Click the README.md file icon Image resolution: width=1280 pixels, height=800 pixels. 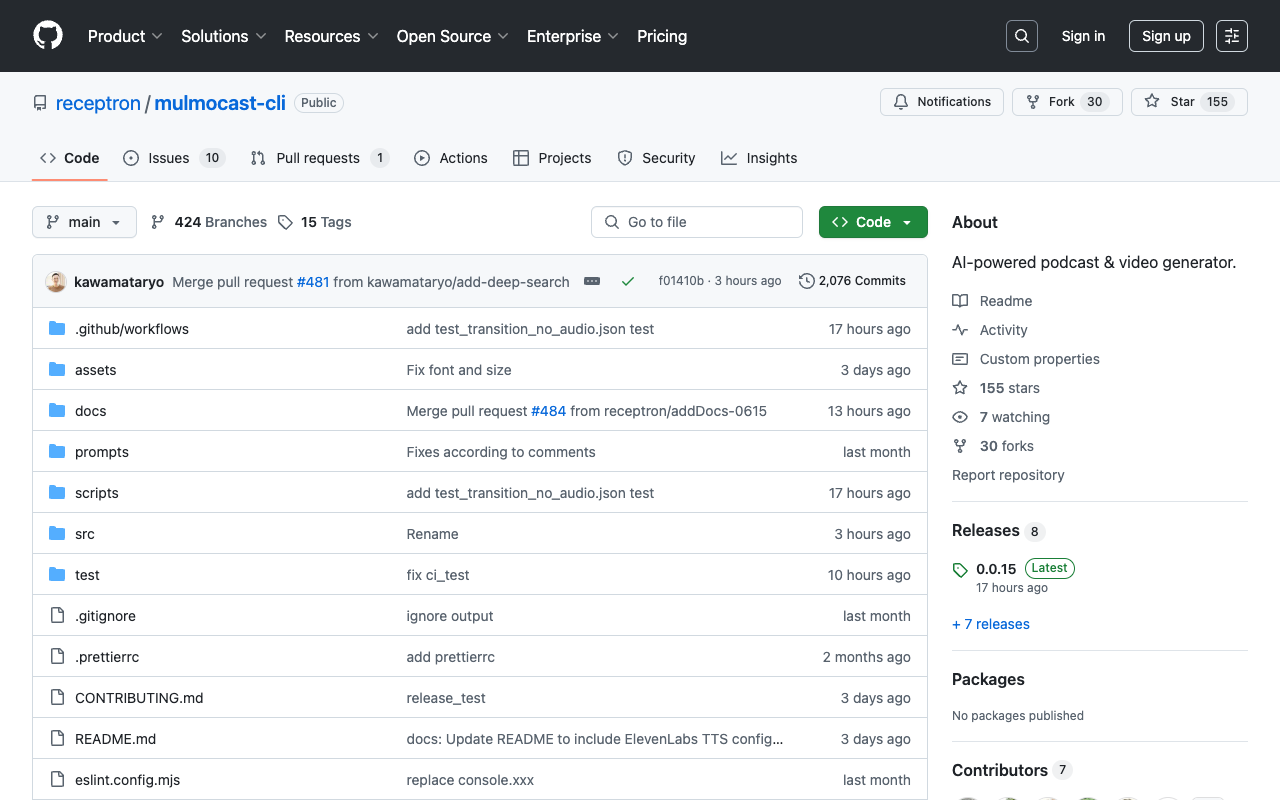pyautogui.click(x=57, y=739)
